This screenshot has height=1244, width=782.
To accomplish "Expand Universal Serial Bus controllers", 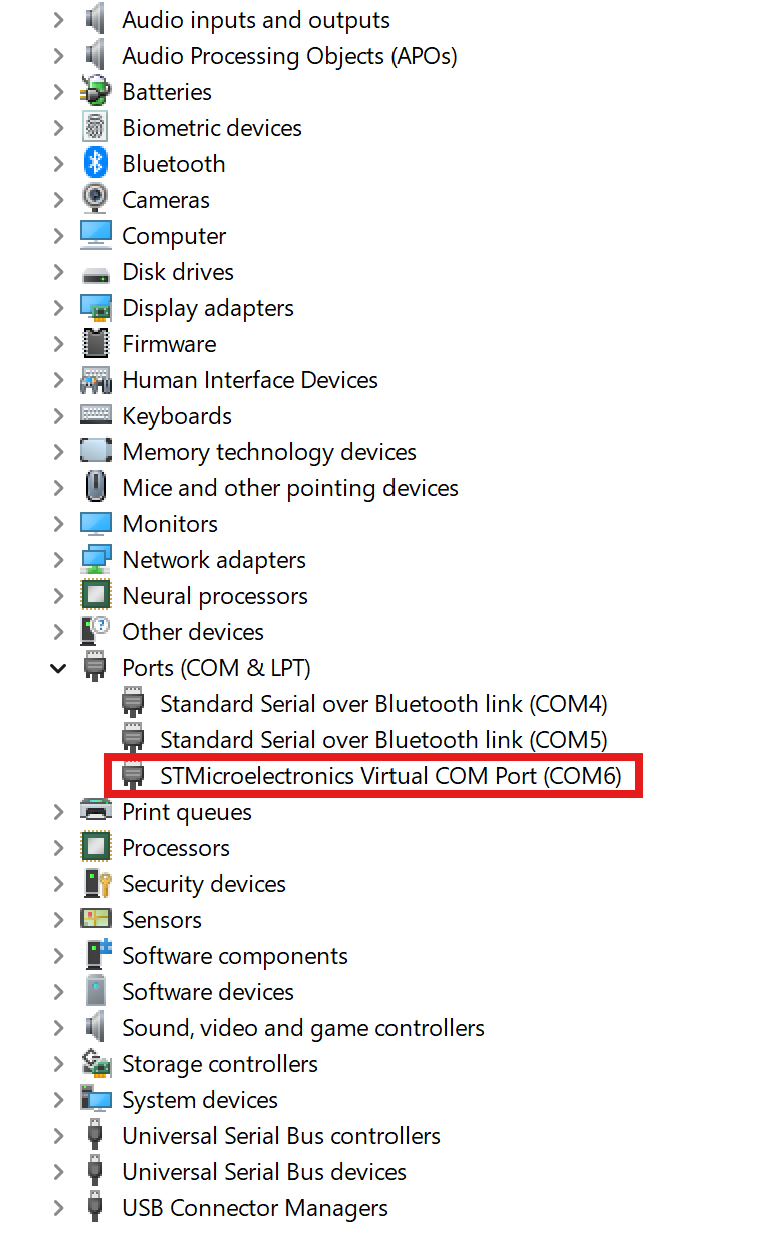I will click(x=58, y=1136).
